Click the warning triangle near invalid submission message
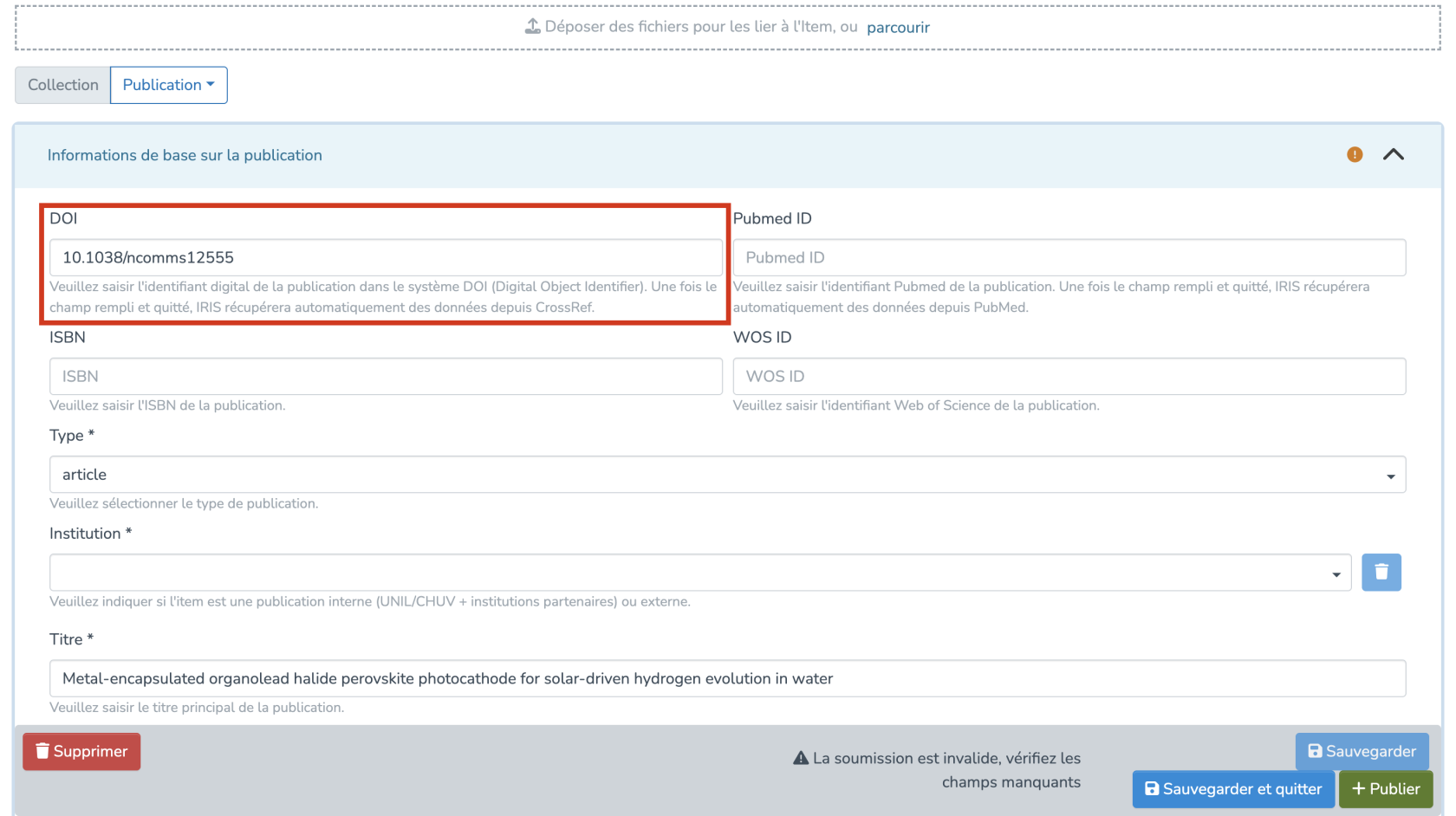 pos(801,758)
